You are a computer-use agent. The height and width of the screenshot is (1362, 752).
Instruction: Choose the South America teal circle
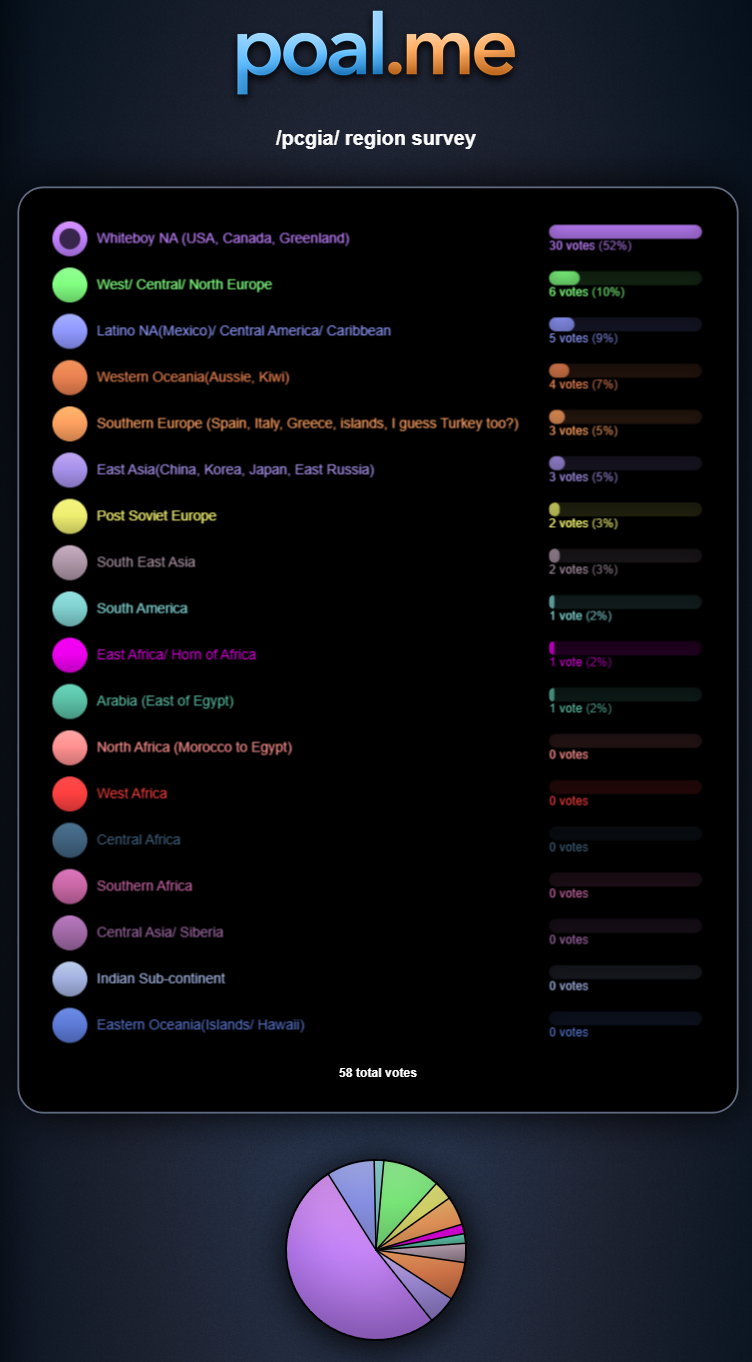(x=70, y=609)
